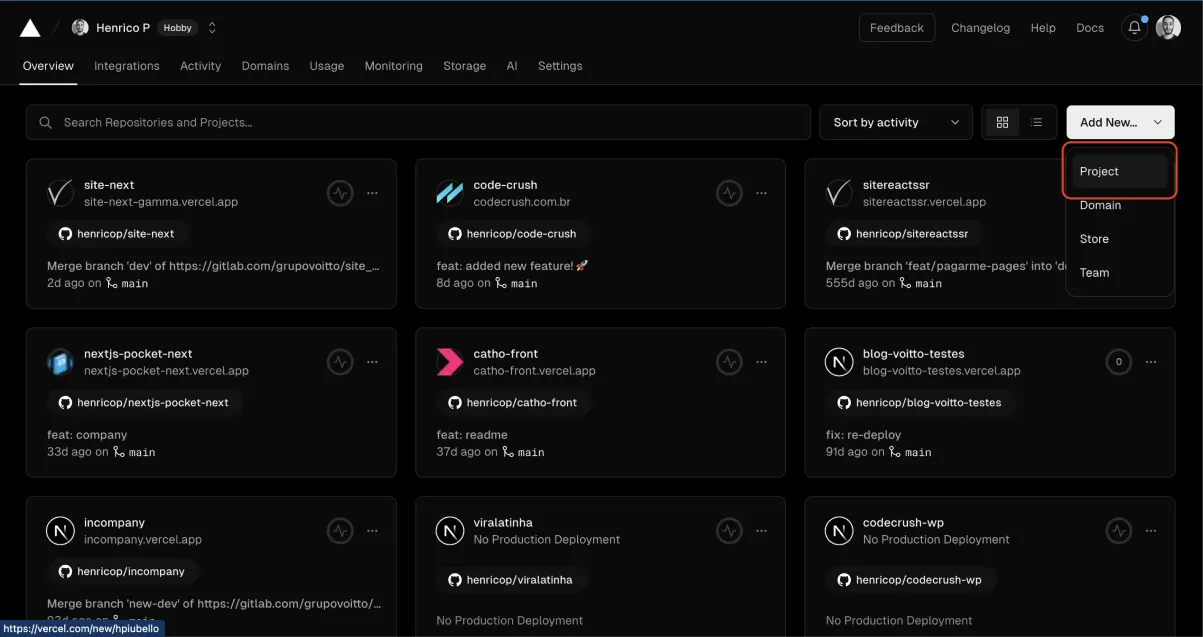
Task: Open catho-front card more options
Action: coord(761,362)
